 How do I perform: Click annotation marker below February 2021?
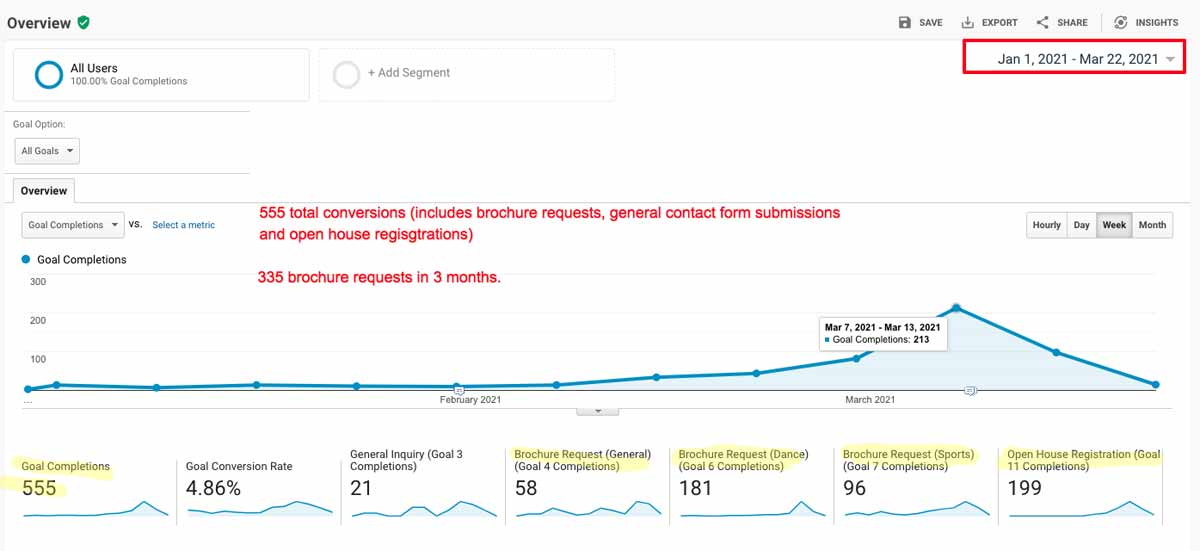point(459,389)
